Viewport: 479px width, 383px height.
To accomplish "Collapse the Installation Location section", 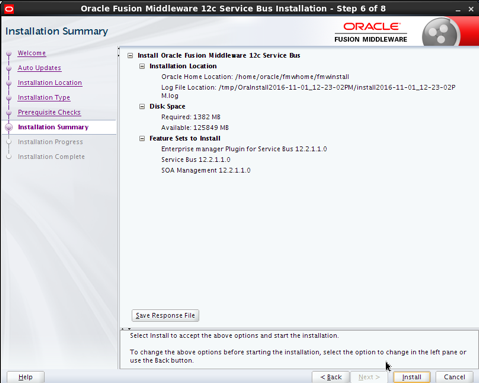I will point(142,66).
